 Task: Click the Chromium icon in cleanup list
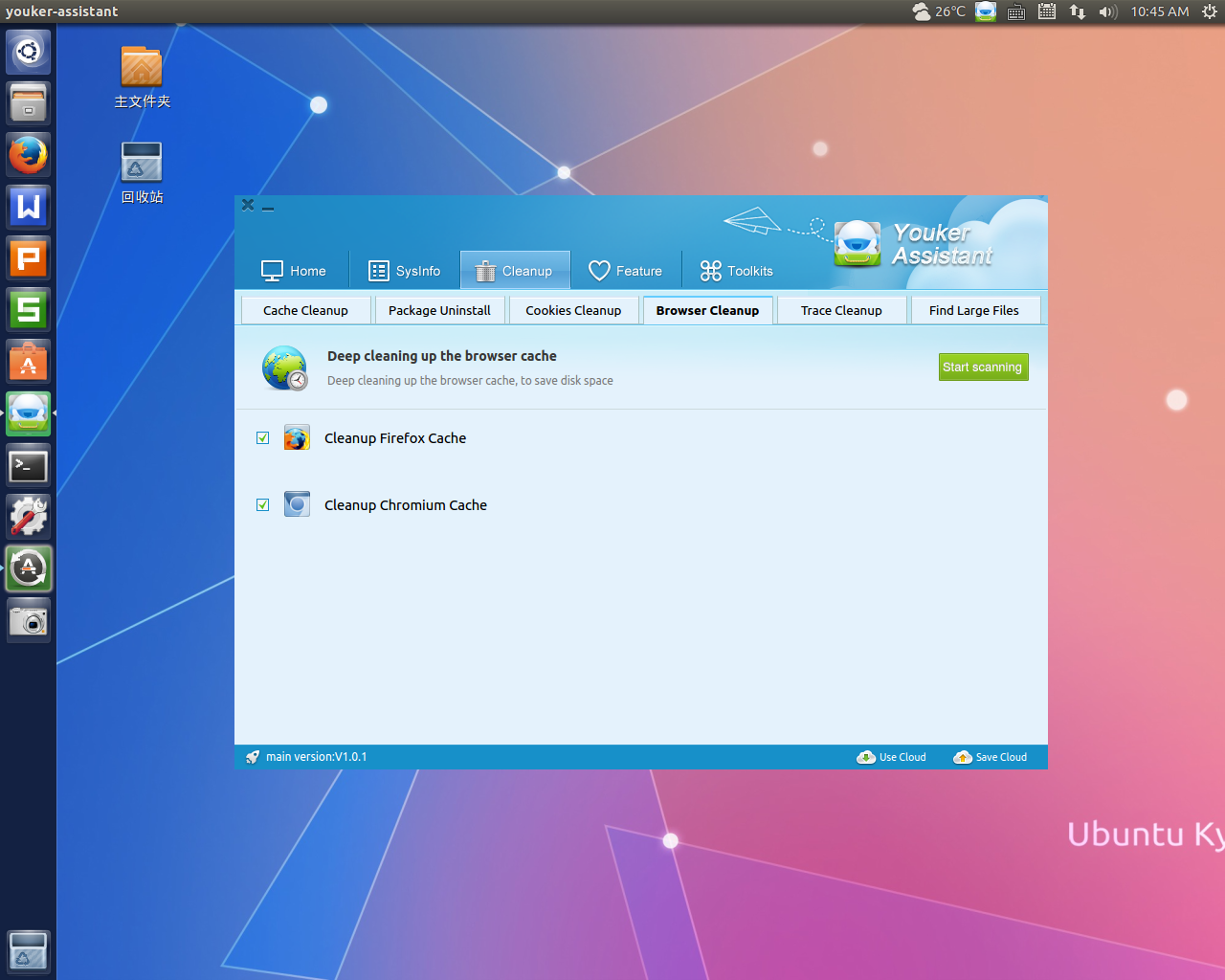297,505
